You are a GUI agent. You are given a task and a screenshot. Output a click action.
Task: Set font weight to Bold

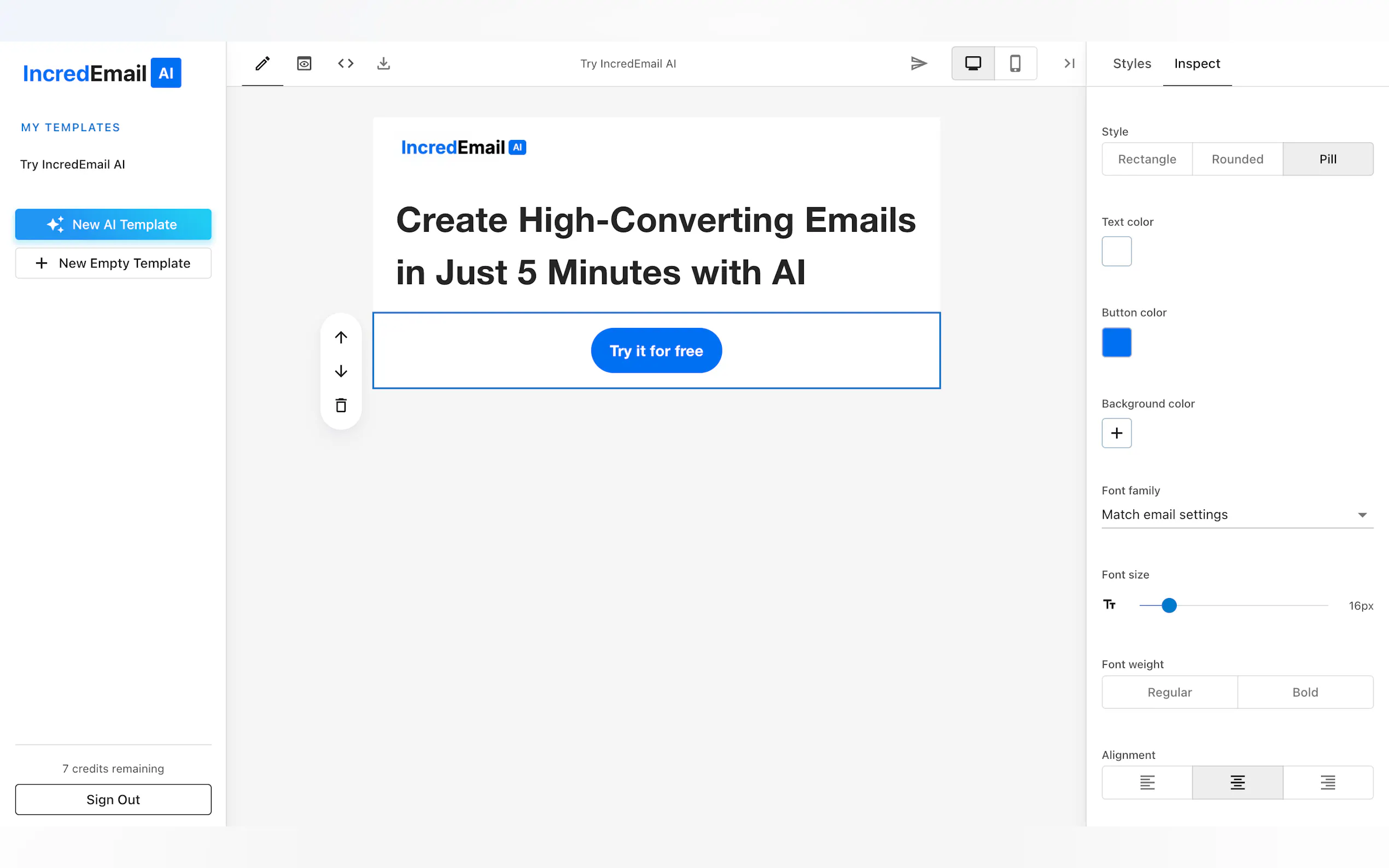[x=1305, y=693]
